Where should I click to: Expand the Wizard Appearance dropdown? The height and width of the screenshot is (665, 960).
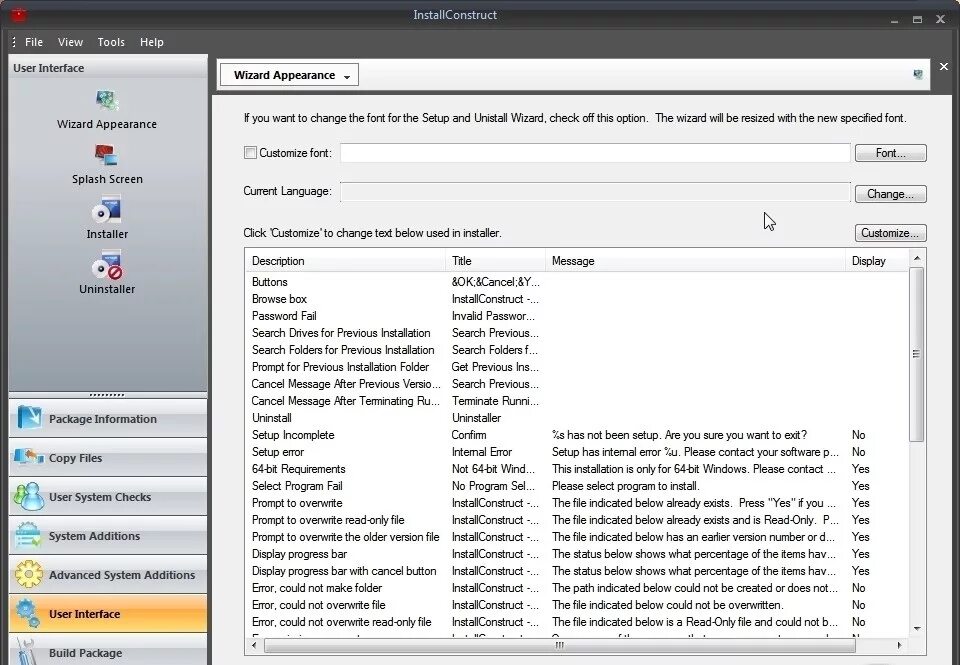pos(289,75)
